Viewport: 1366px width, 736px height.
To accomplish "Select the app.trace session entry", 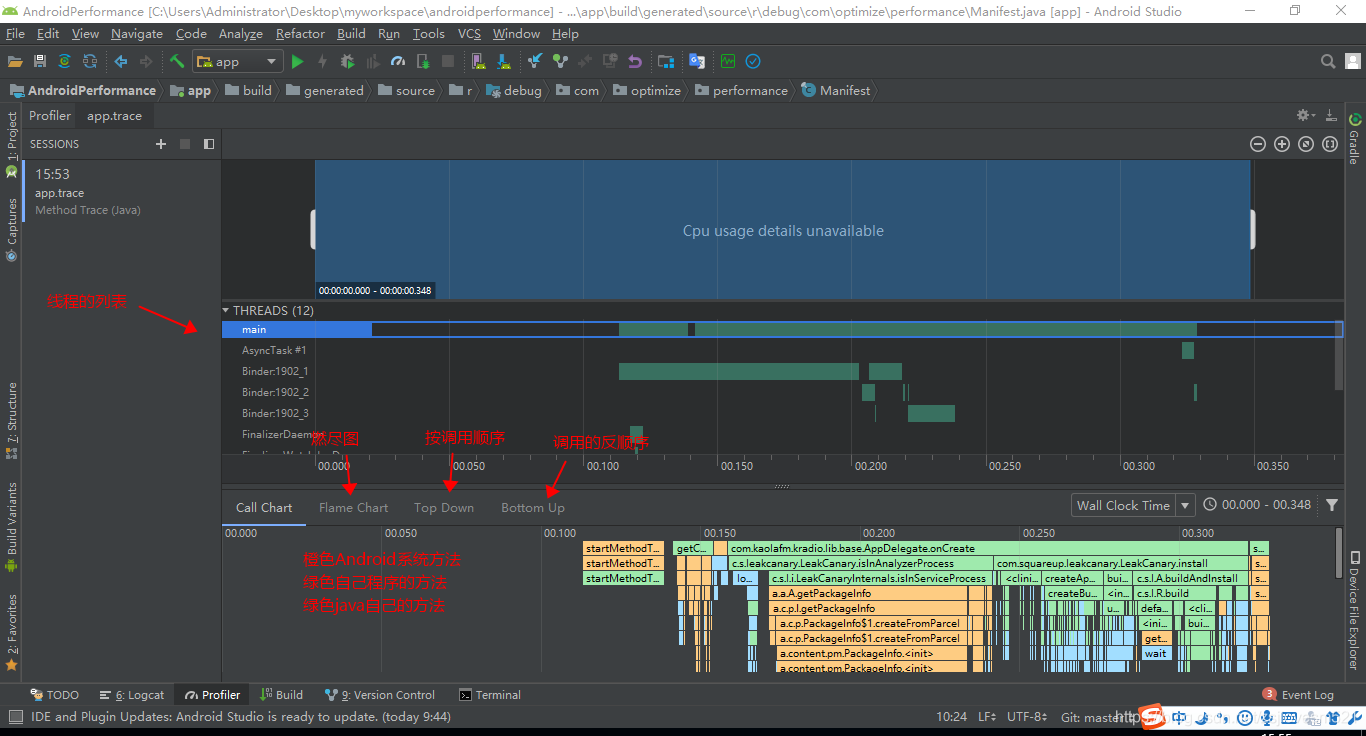I will coord(122,192).
